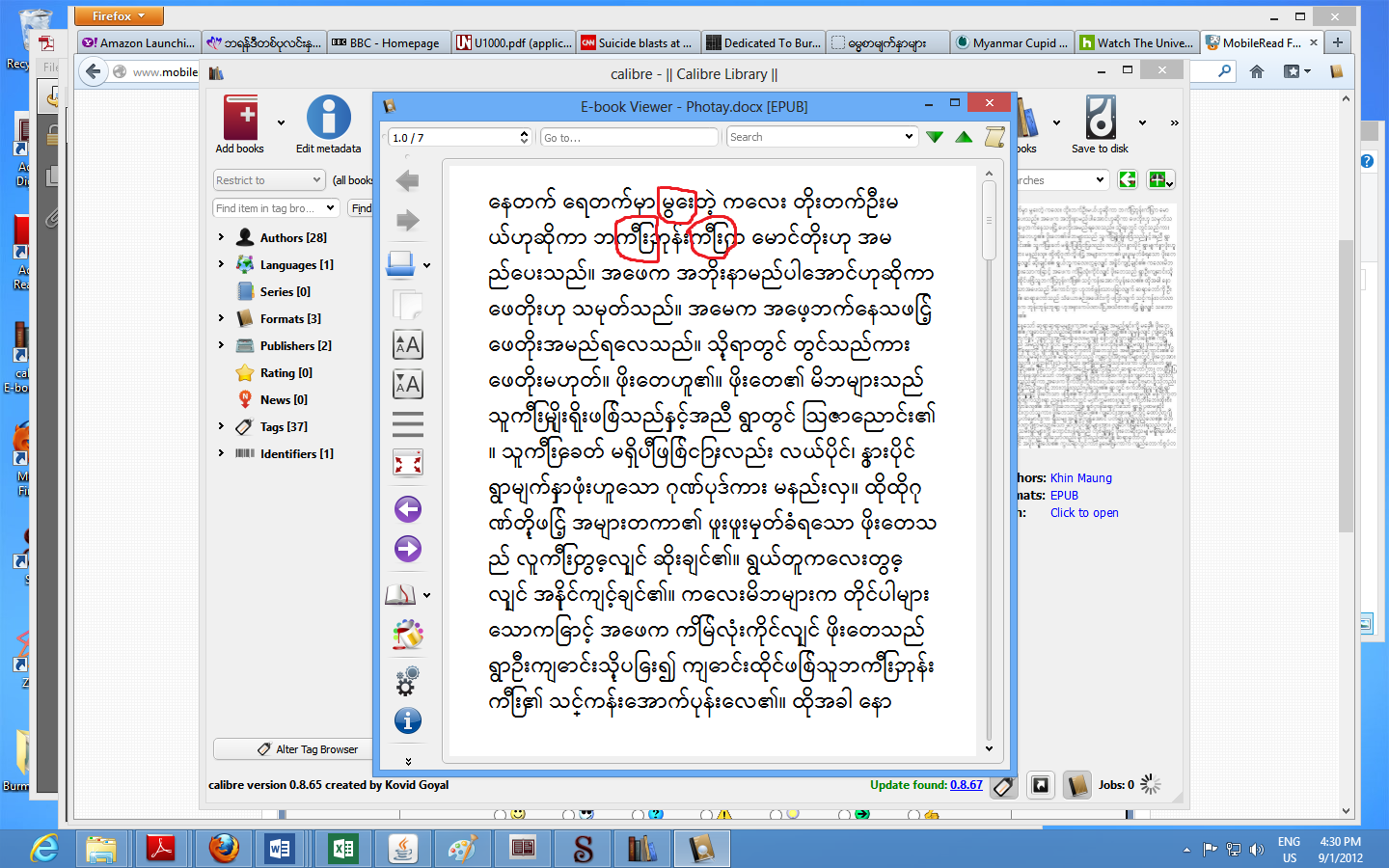Open the Add books dropdown arrow
Image resolution: width=1389 pixels, height=868 pixels.
point(281,122)
